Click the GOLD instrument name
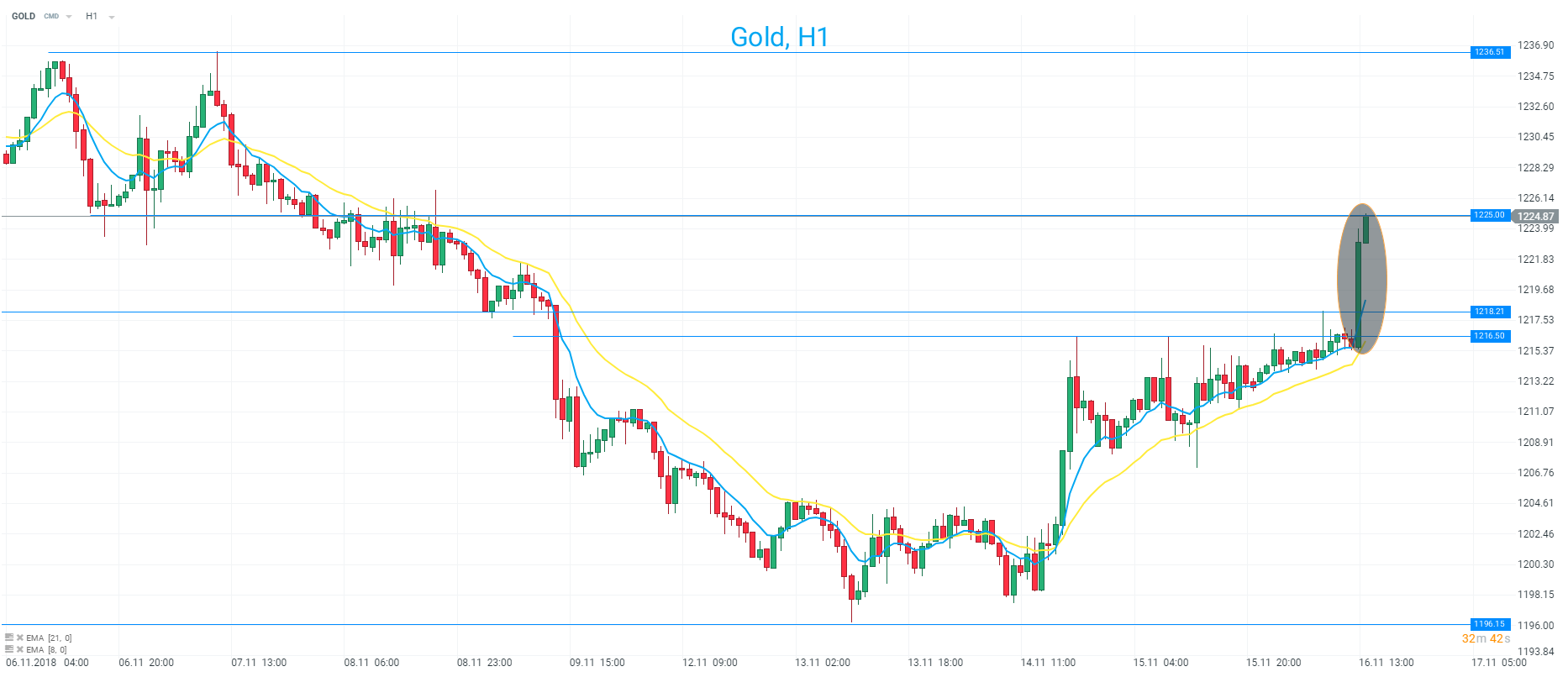1568x677 pixels. click(24, 16)
